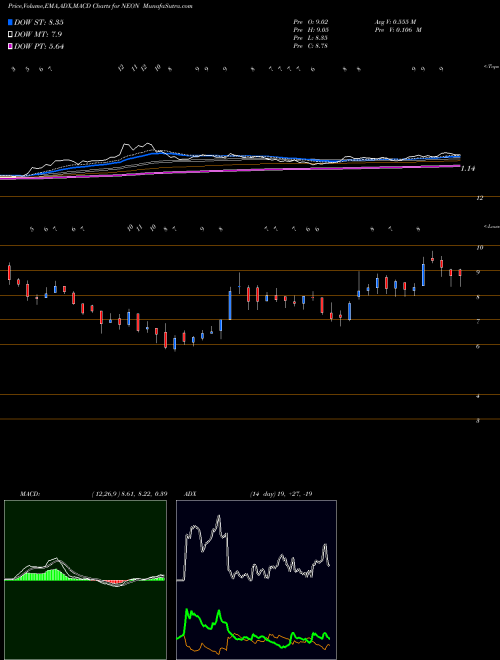500x660 pixels.
Task: Click the highest candle near the 10 line
Action: coord(432,258)
